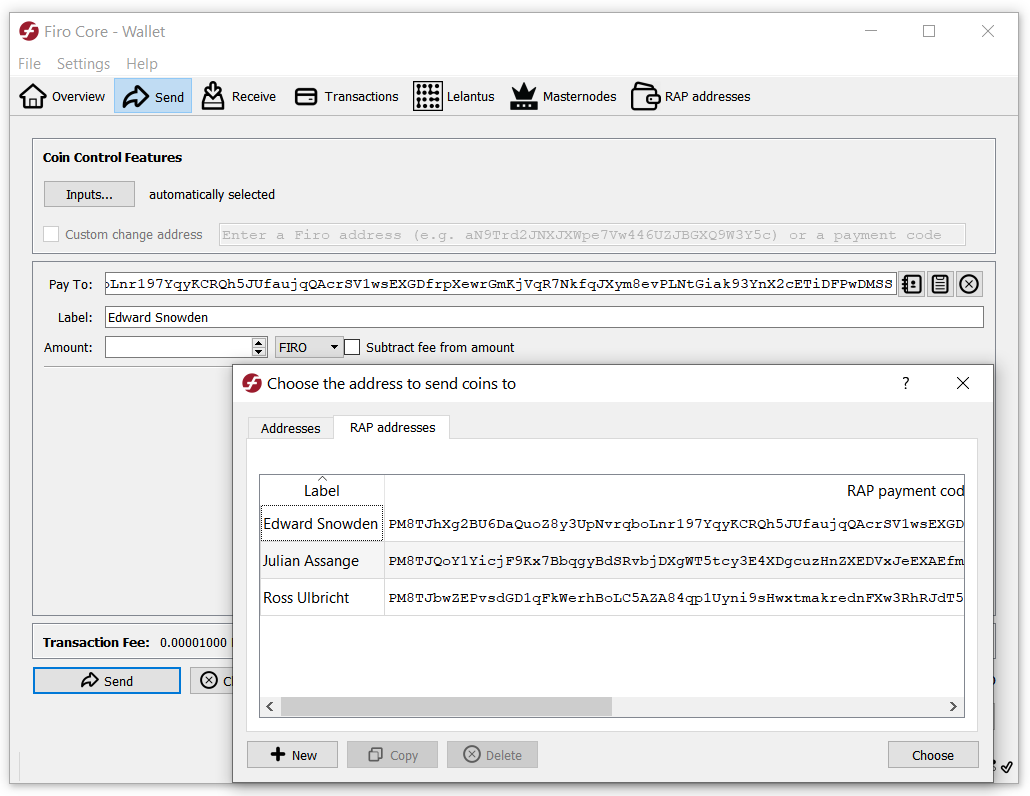
Task: Click the horizontal scrollbar thumb in dialog
Action: (446, 706)
